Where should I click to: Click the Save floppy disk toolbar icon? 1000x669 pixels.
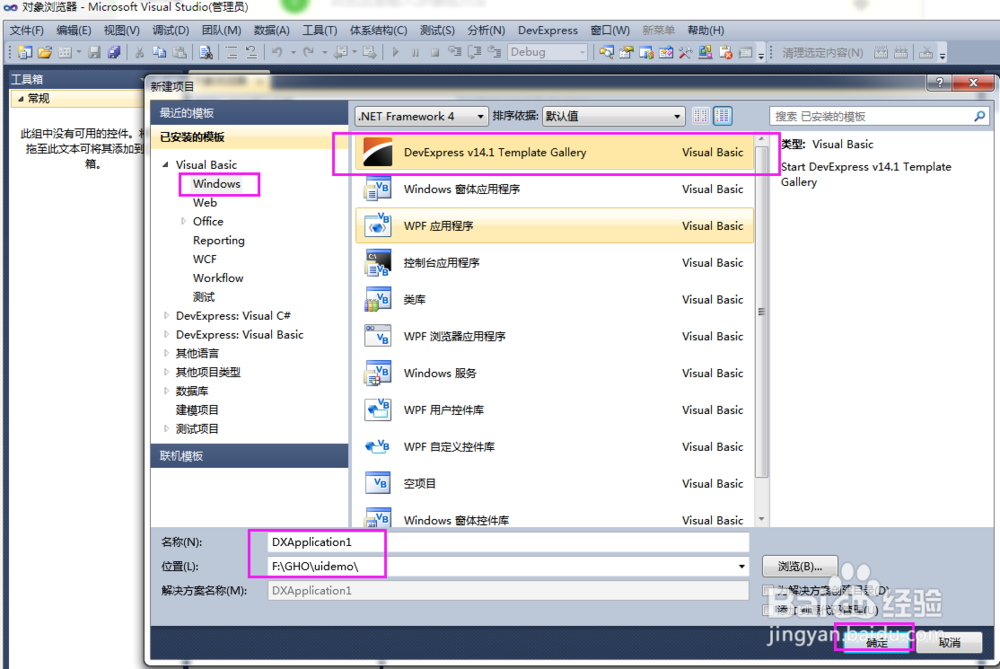point(94,52)
